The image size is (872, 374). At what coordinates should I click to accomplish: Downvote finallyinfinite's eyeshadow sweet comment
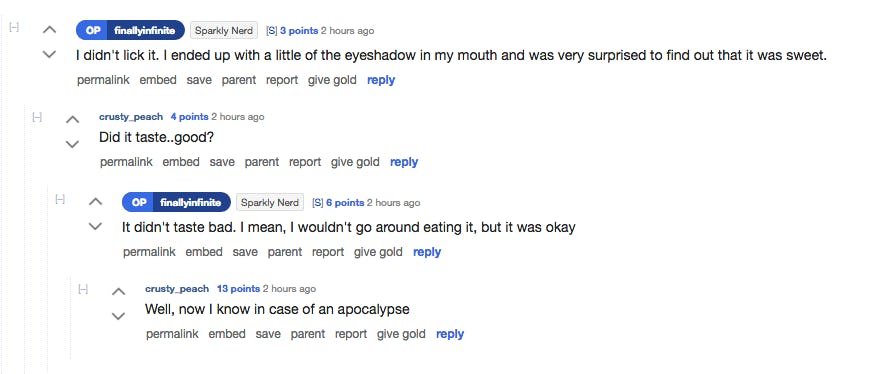pyautogui.click(x=49, y=54)
